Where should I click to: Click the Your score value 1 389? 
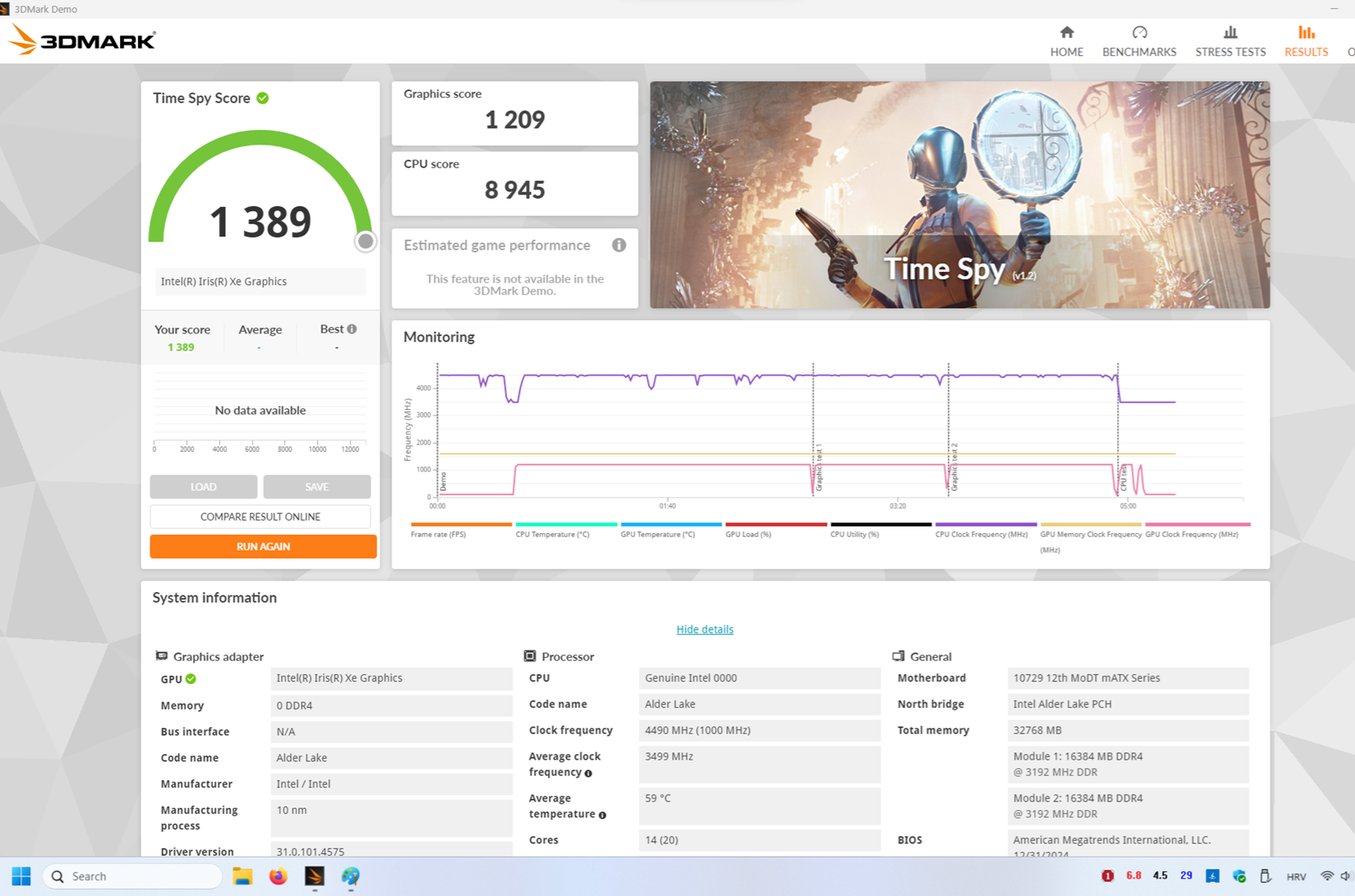coord(181,347)
